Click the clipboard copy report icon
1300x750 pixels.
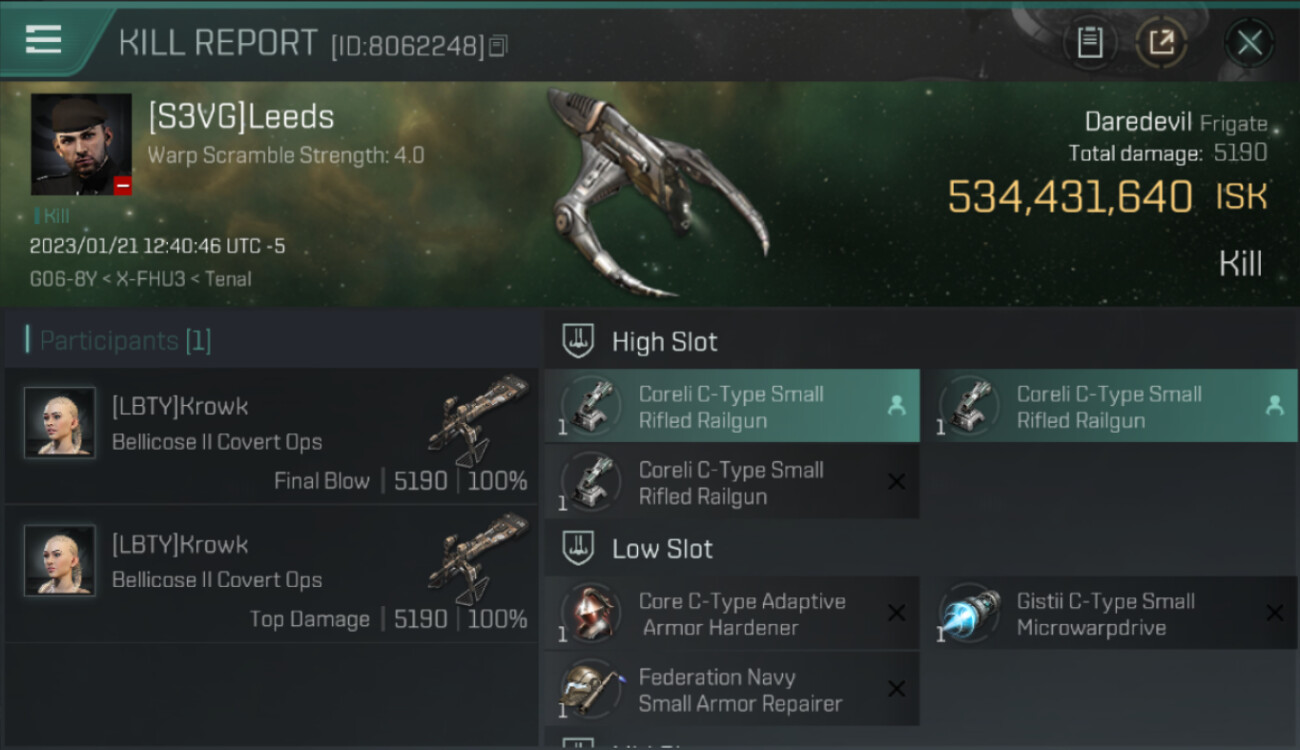click(x=1089, y=43)
